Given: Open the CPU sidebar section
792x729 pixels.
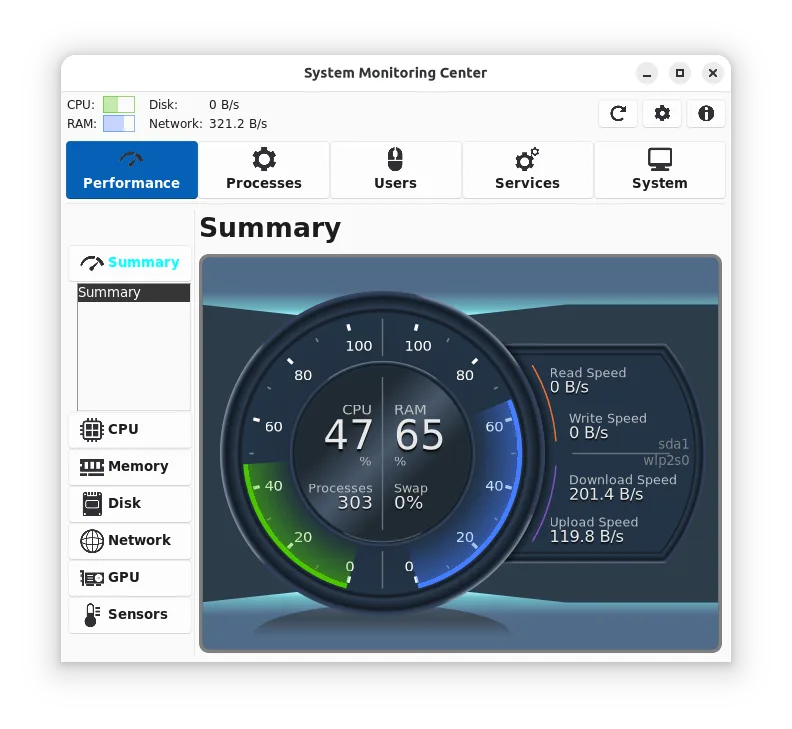Looking at the screenshot, I should 130,429.
